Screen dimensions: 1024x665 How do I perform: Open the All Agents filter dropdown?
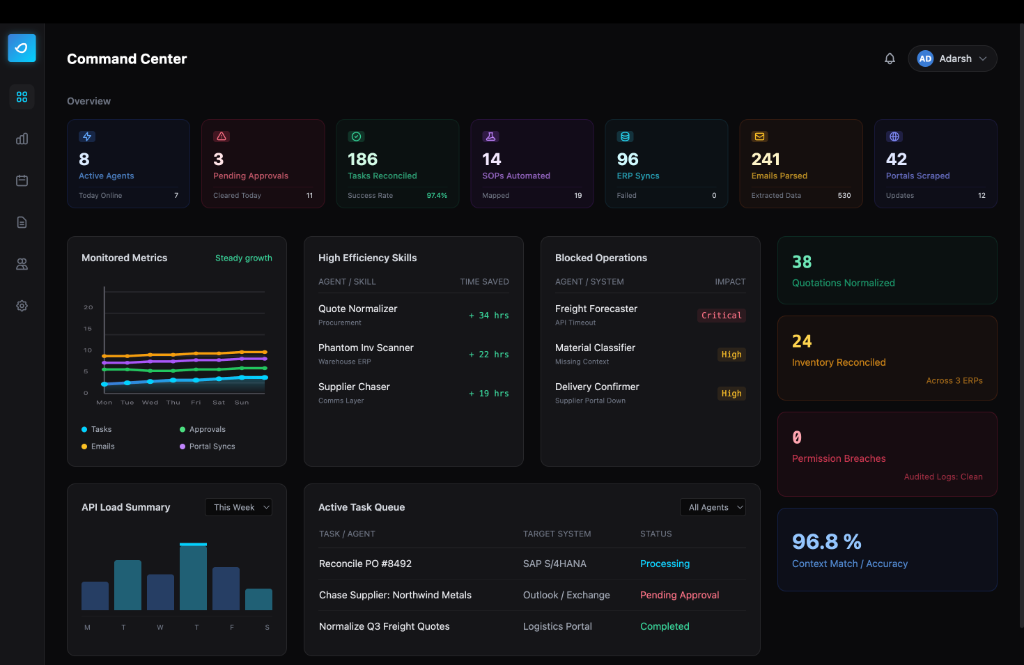click(x=712, y=507)
